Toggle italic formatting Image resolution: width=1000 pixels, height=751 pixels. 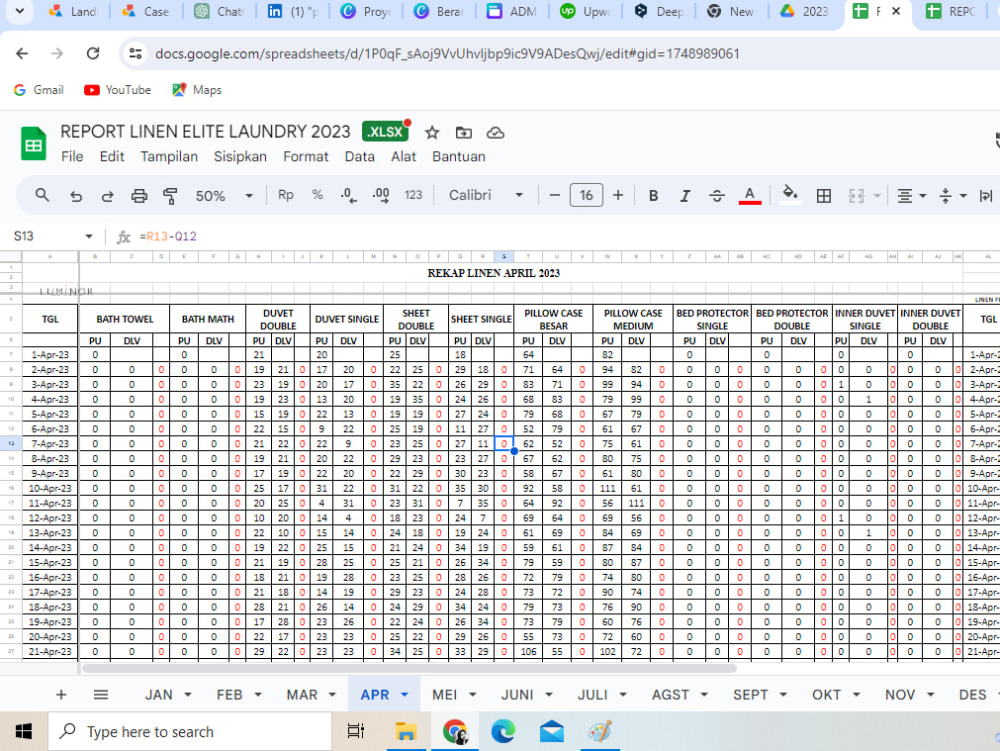click(685, 196)
